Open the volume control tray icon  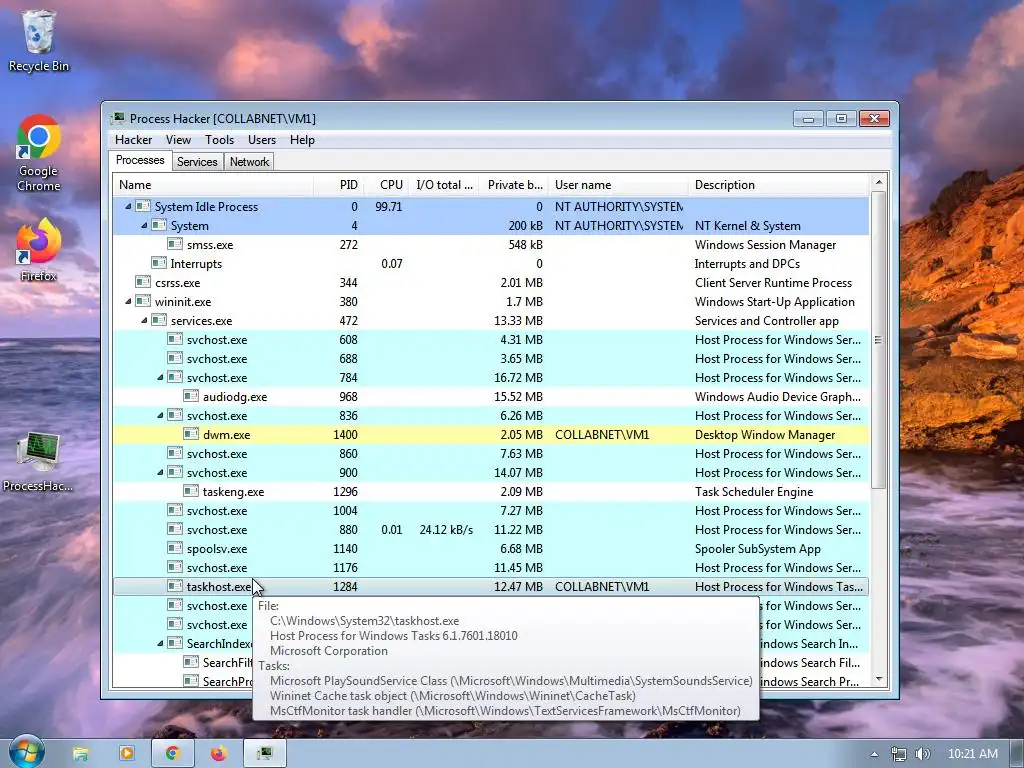click(923, 754)
